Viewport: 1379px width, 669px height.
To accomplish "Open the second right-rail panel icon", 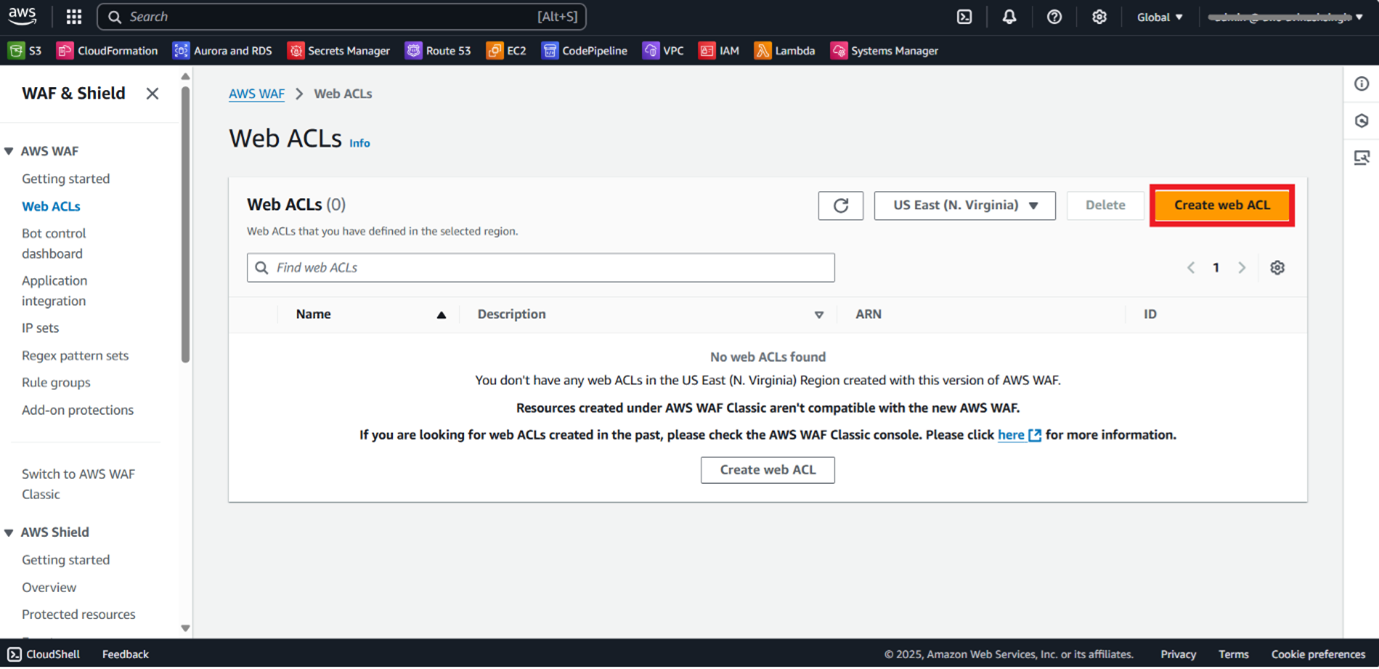I will pos(1362,121).
